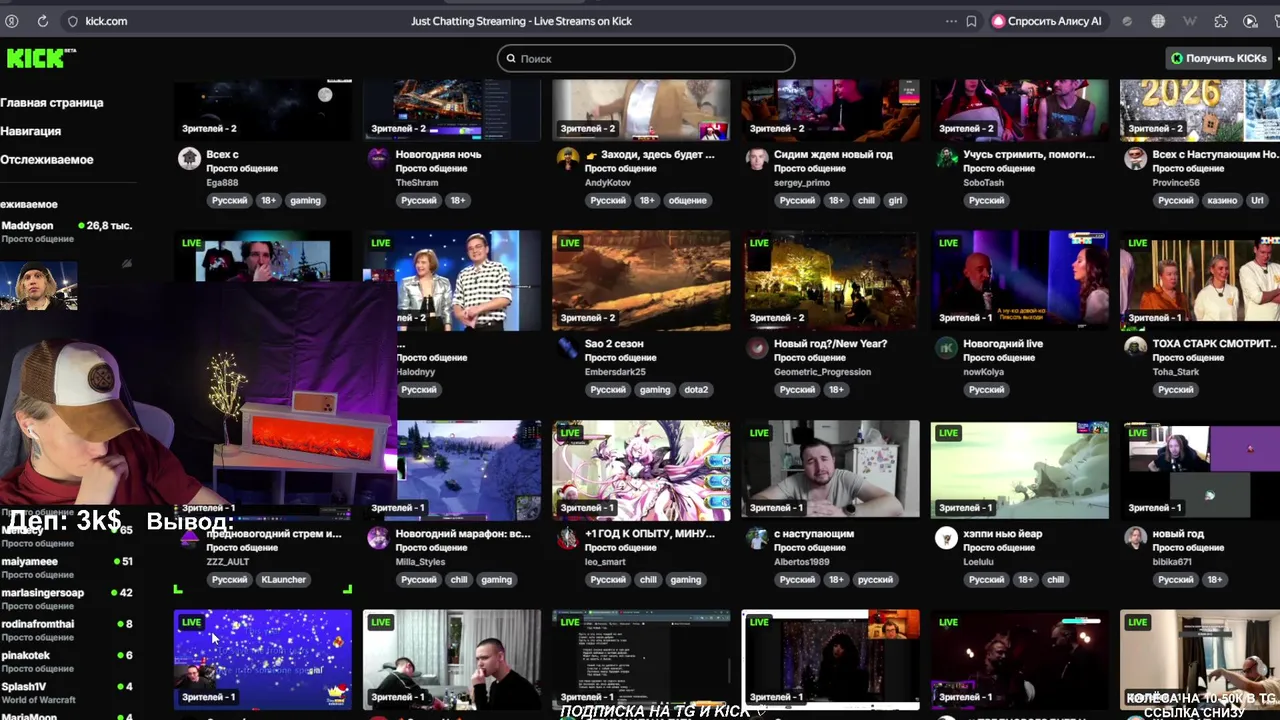Click the Получить KICKs button
The image size is (1280, 720).
pos(1219,58)
